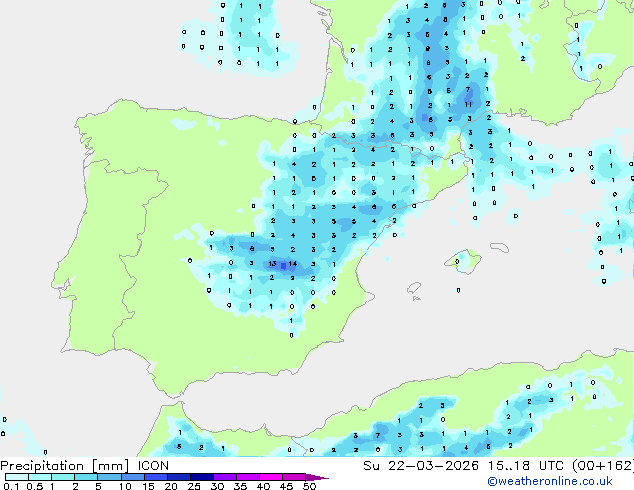Click the 0.1–0.5 mm legend color box
This screenshot has height=490, width=634.
[17, 477]
